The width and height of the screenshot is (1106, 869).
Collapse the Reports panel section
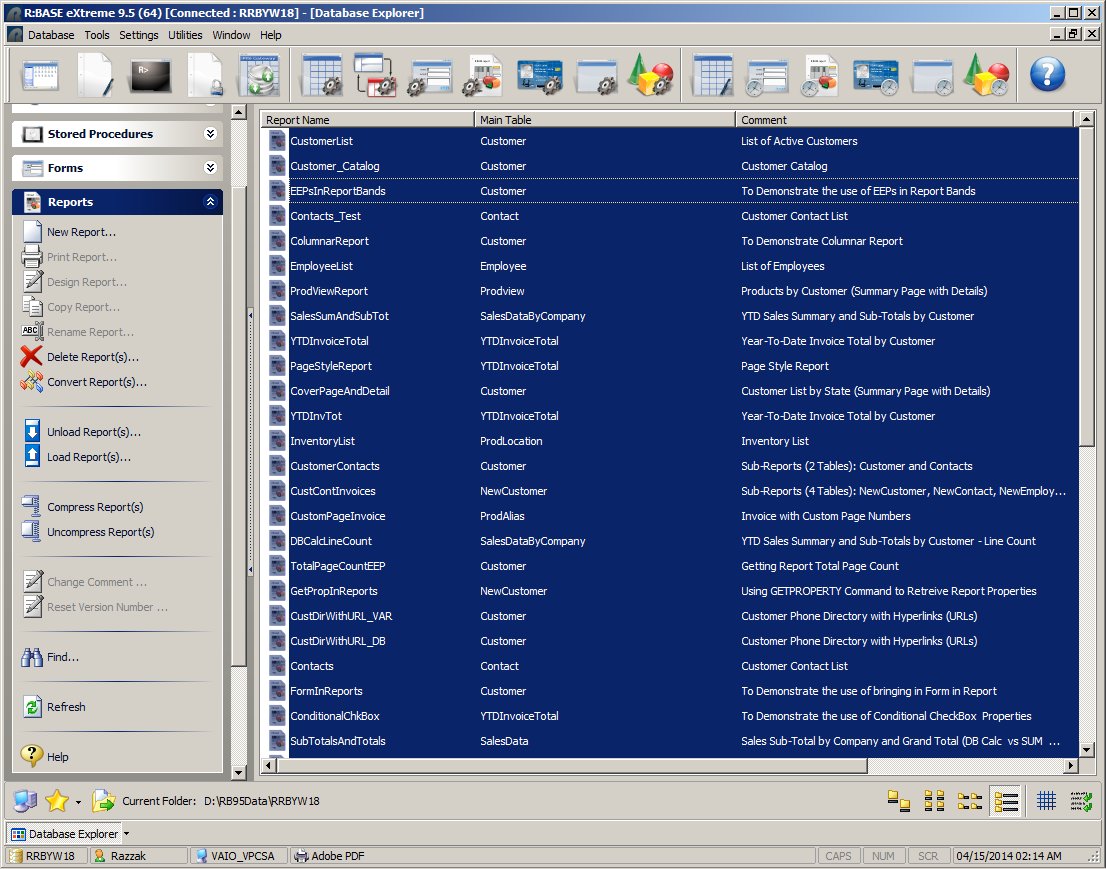click(210, 202)
